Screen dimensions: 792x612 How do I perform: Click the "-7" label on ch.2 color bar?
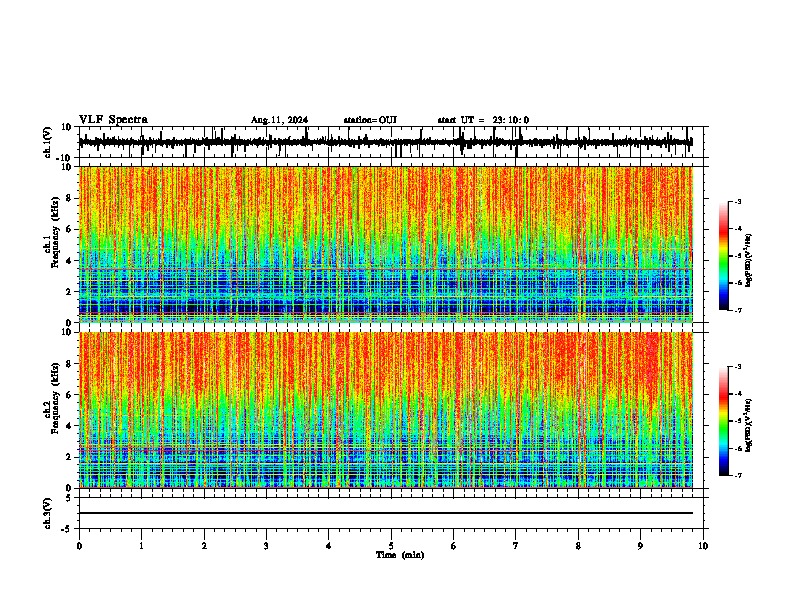(737, 475)
